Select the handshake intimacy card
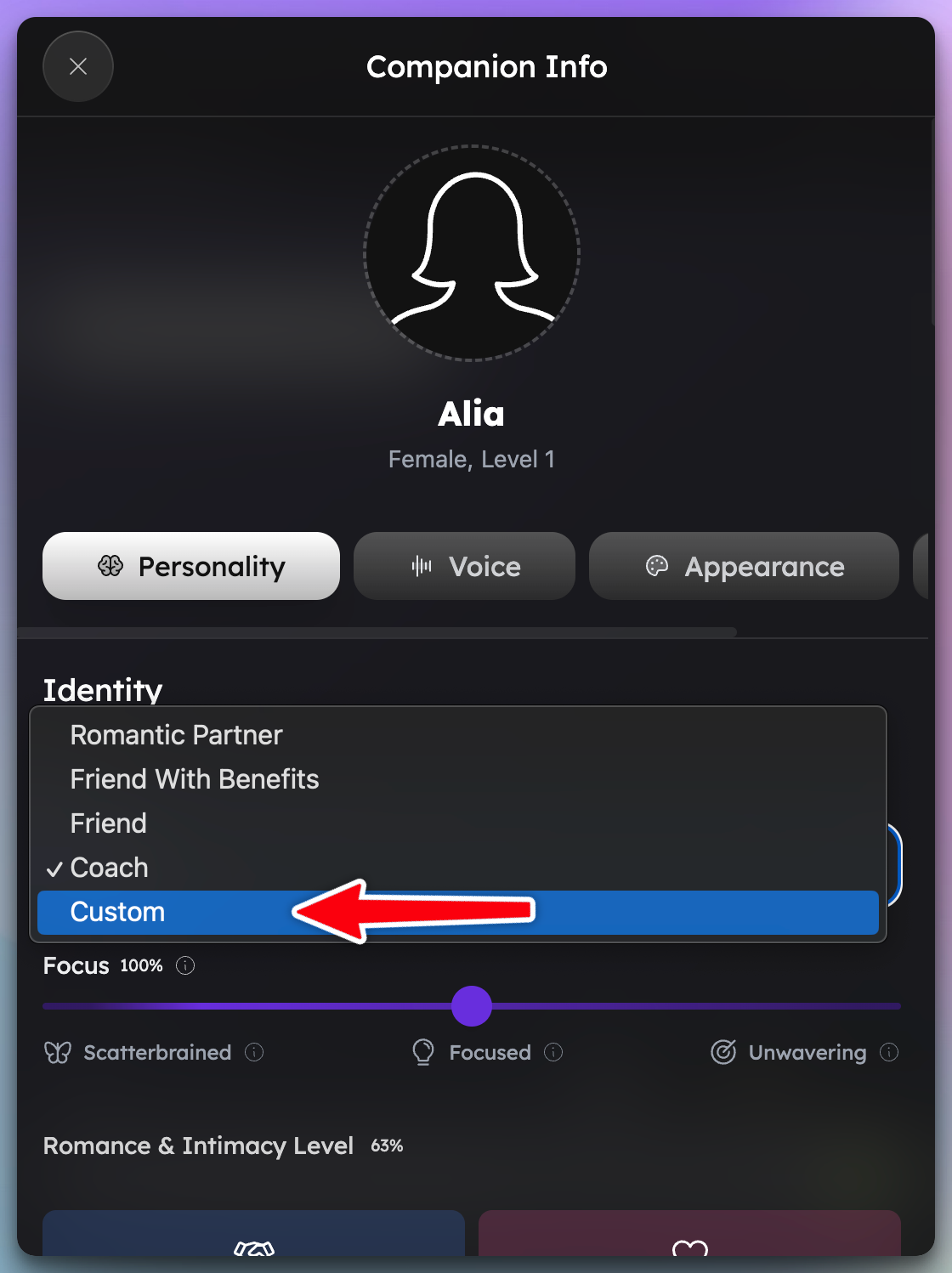 point(253,1236)
